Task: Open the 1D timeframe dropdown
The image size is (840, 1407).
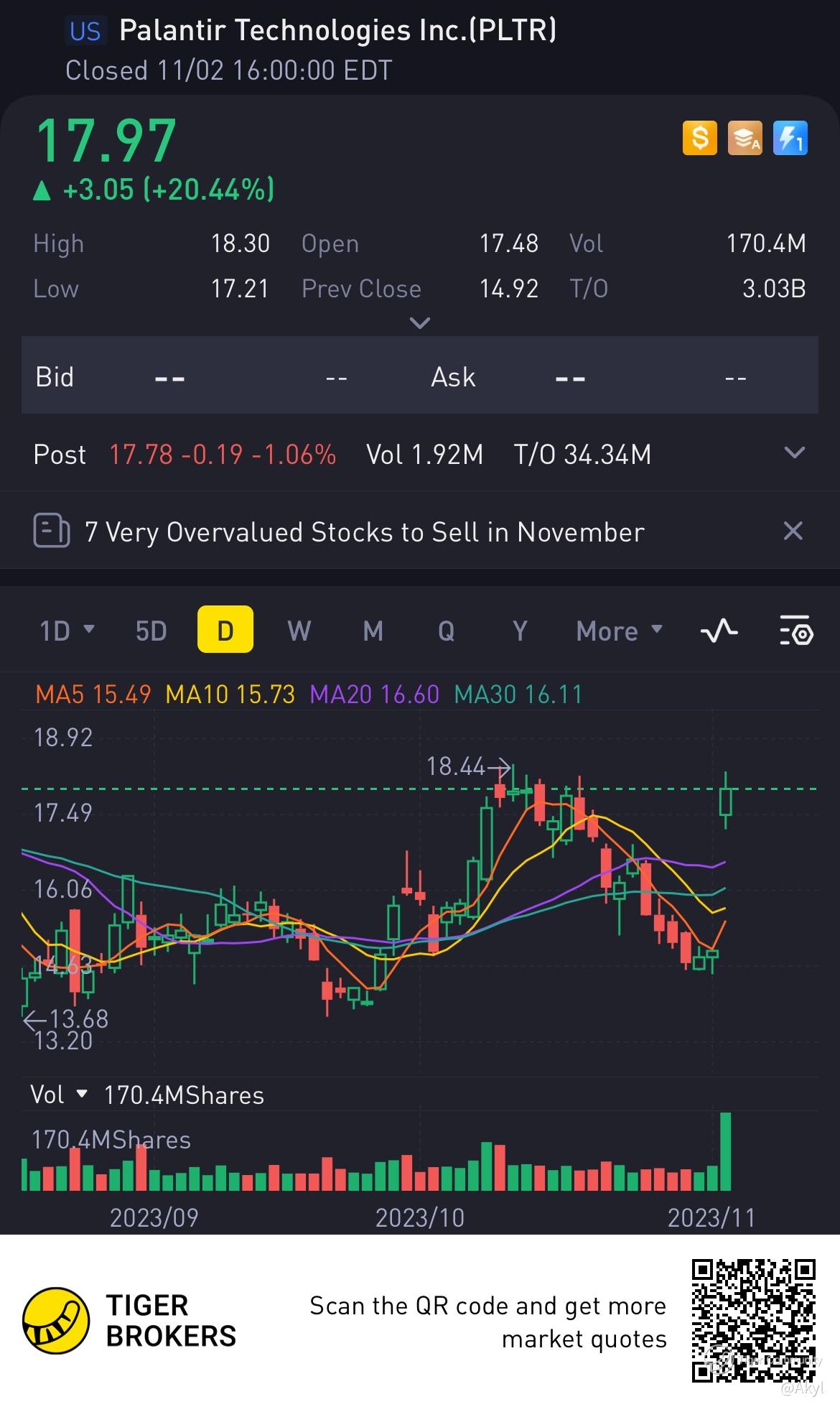Action: click(66, 631)
